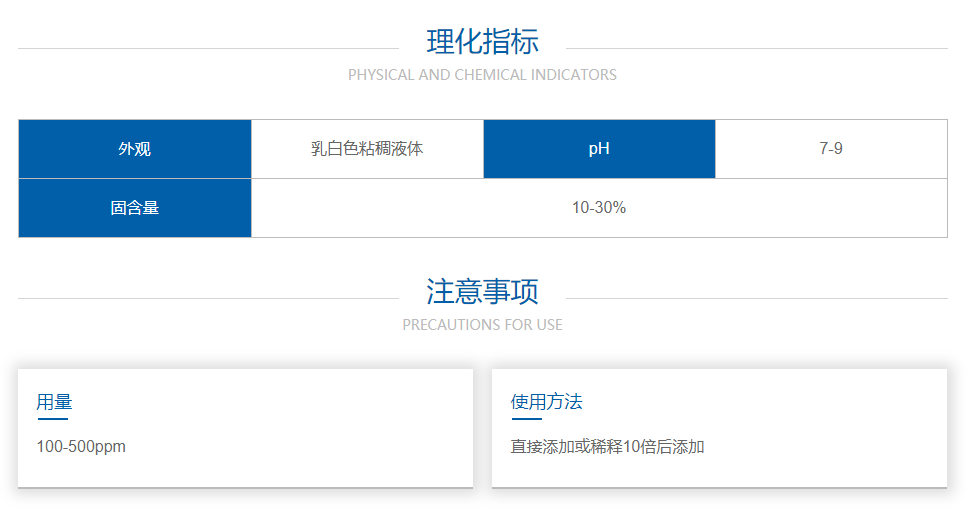Viewport: 973px width, 521px height.
Task: Select the 乳白色粘稠液体 table value
Action: (367, 149)
